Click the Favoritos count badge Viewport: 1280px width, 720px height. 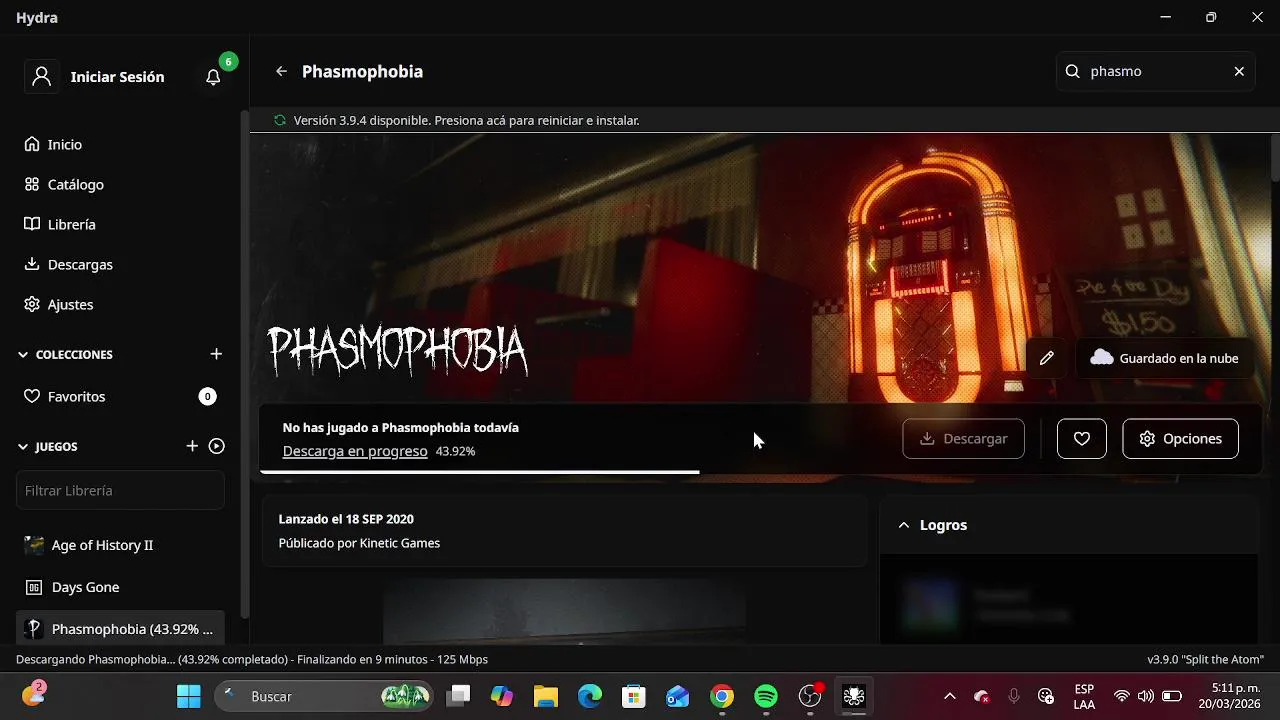[207, 397]
